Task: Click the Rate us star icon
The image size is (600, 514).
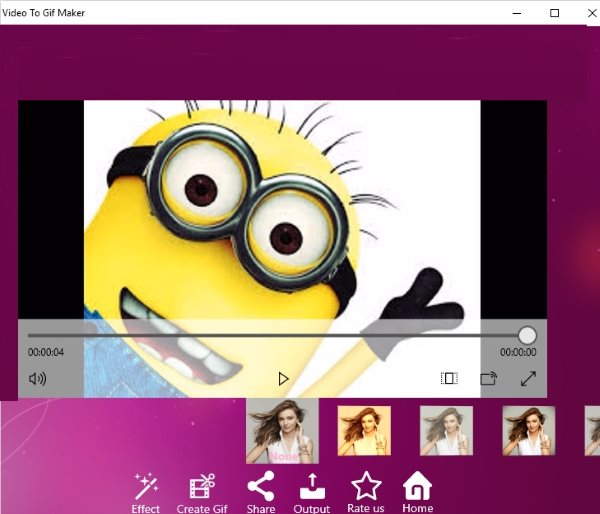Action: pyautogui.click(x=366, y=486)
